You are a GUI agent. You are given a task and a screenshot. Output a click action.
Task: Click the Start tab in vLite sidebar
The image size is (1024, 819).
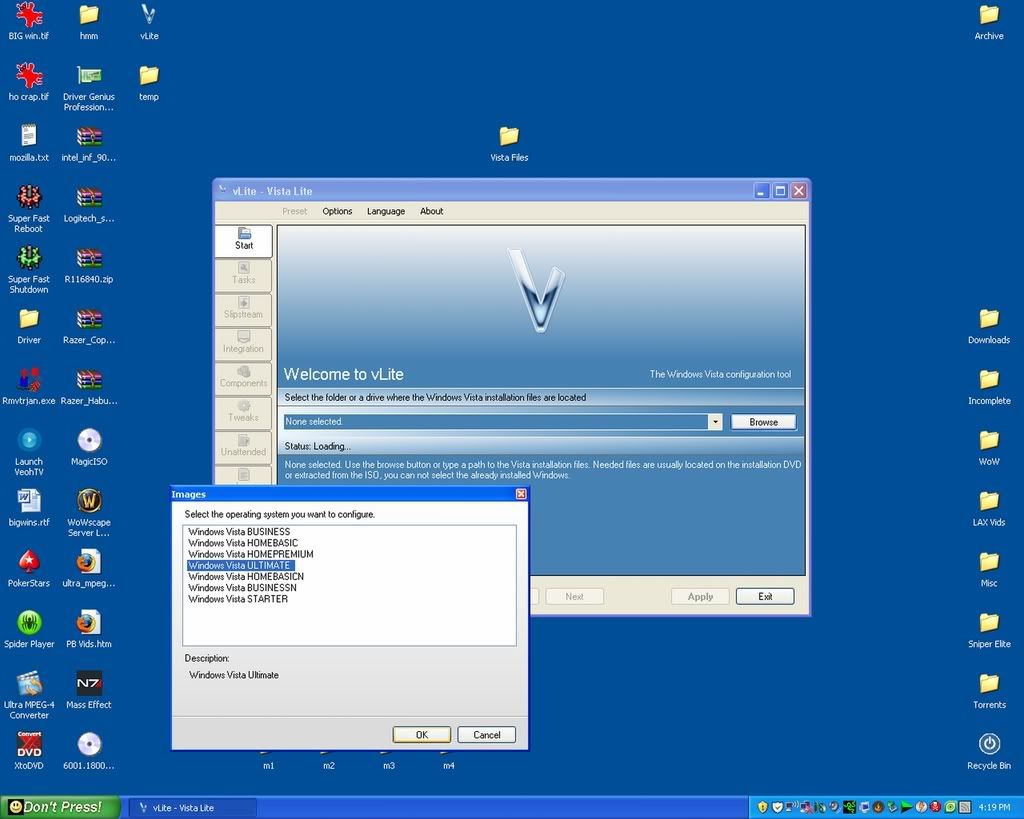click(244, 239)
